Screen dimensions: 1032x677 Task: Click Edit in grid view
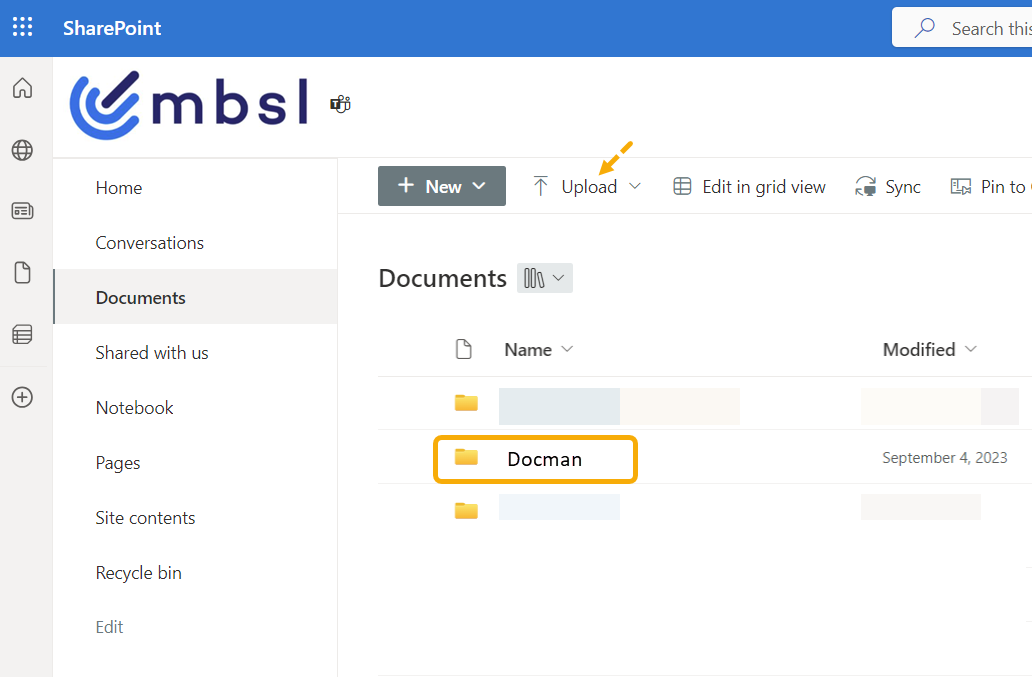click(749, 187)
